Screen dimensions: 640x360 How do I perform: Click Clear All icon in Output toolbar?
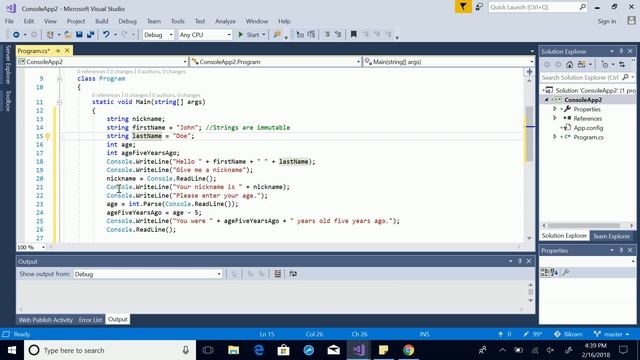pyautogui.click(x=278, y=274)
